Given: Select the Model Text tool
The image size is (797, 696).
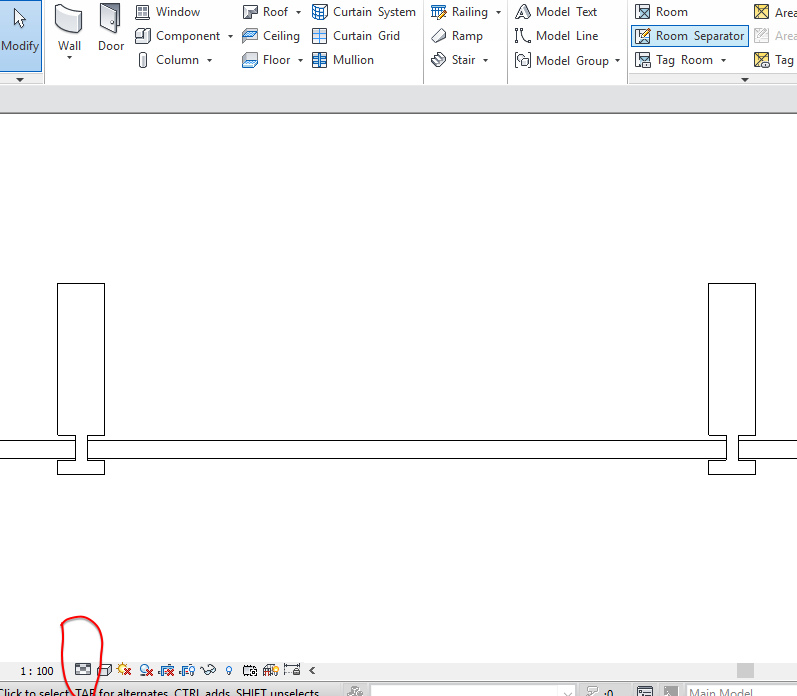Looking at the screenshot, I should pos(556,12).
